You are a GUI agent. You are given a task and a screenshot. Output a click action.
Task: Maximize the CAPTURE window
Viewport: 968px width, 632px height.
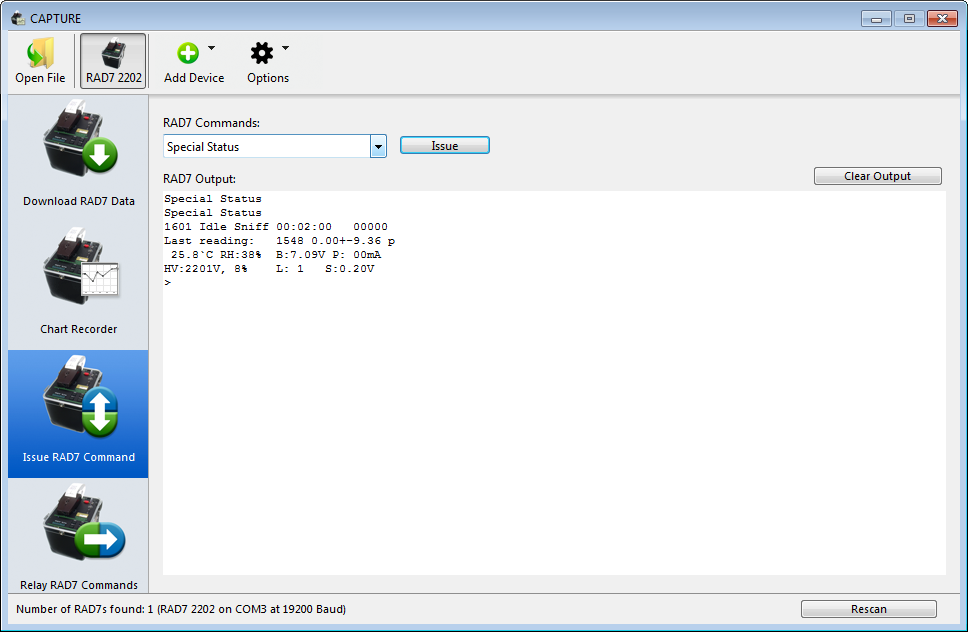(909, 17)
